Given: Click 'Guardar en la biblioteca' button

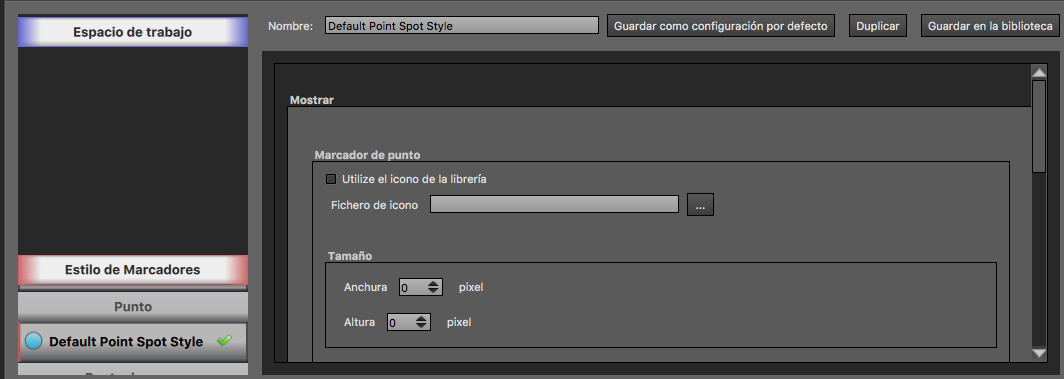Looking at the screenshot, I should click(990, 26).
